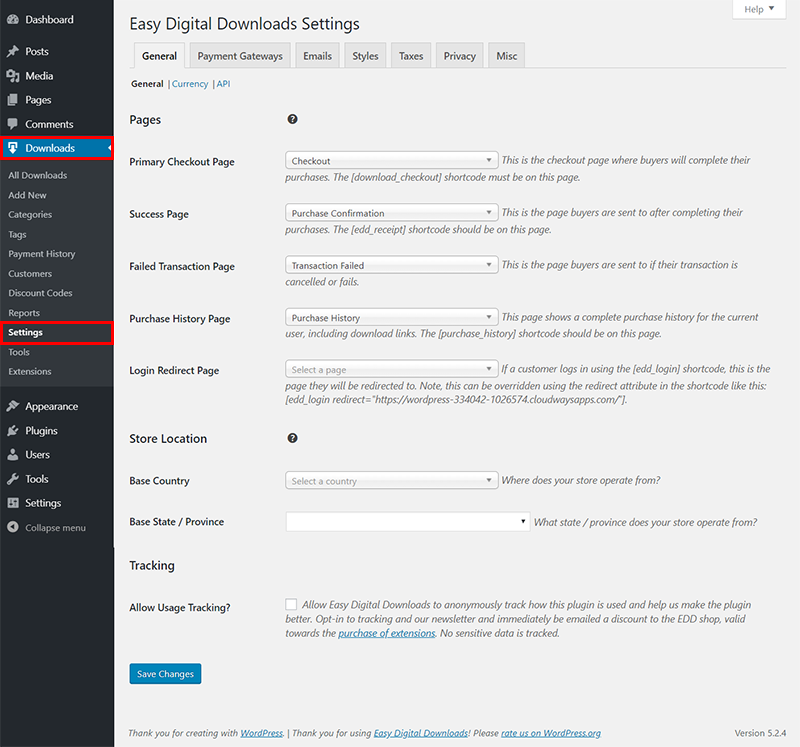800x747 pixels.
Task: Expand the Help panel at top right
Action: pos(759,9)
